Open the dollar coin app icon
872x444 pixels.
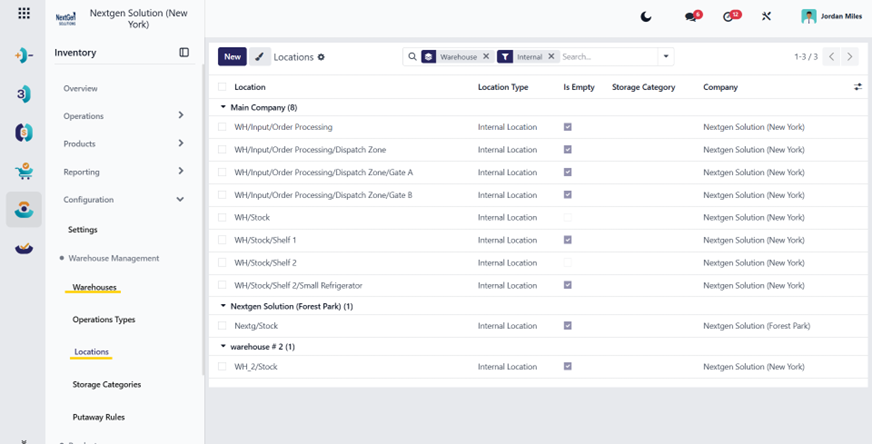(x=24, y=132)
